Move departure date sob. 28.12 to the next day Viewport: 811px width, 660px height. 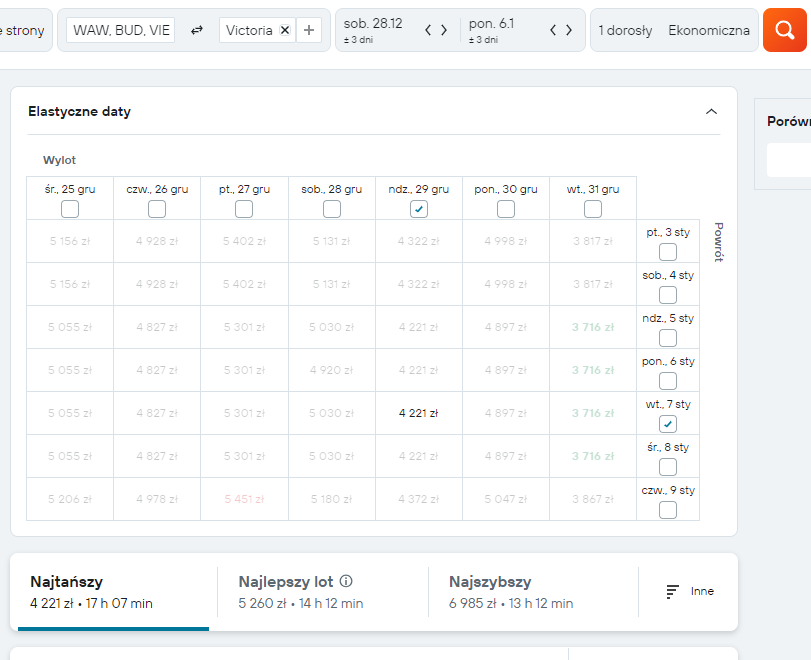(444, 31)
